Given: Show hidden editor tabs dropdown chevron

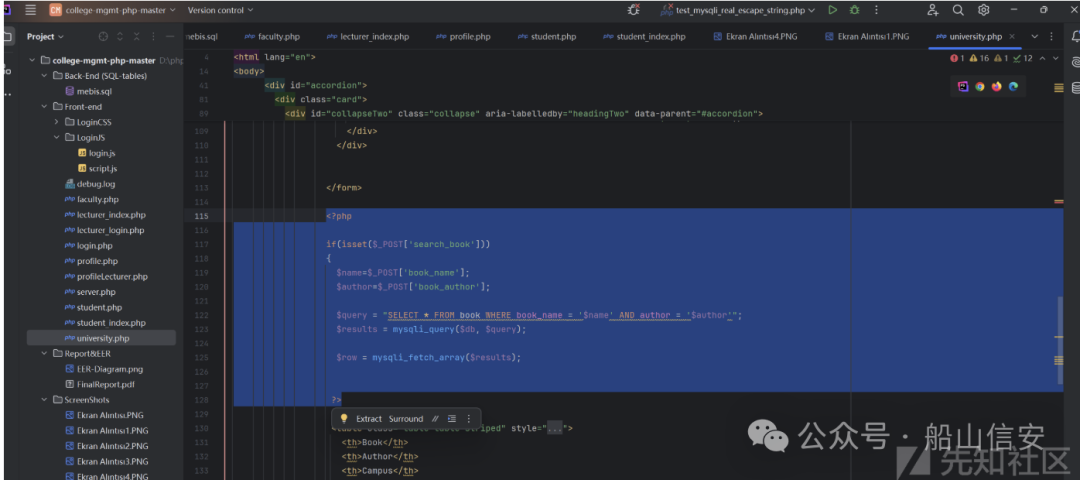Looking at the screenshot, I should tap(1035, 36).
